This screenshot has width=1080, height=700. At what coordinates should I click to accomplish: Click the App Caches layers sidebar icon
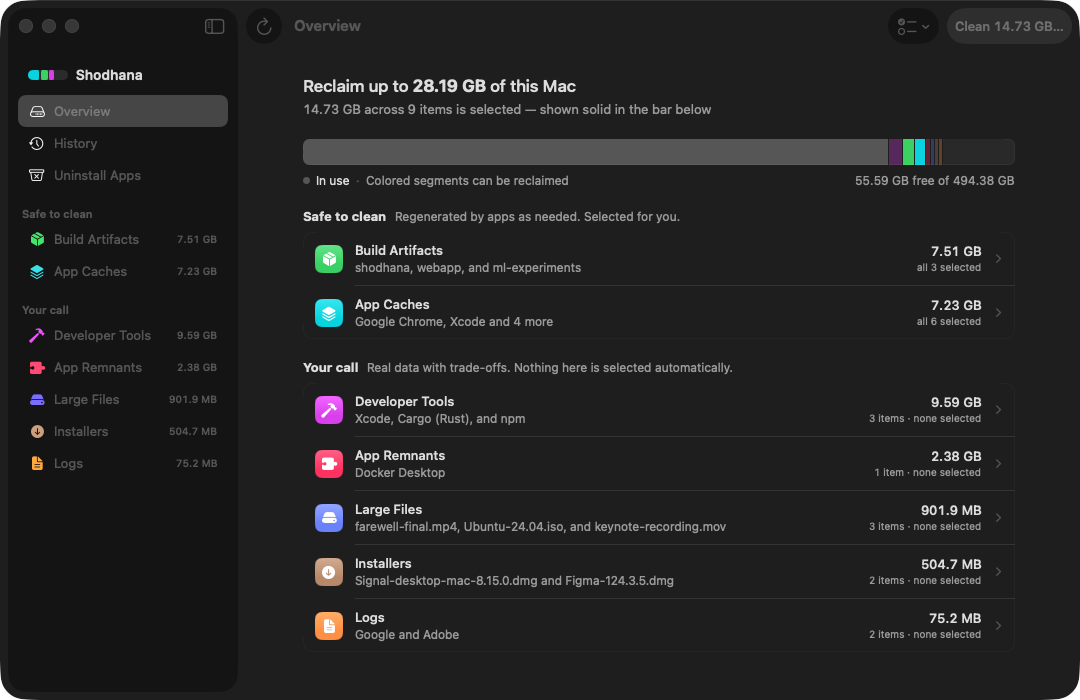37,271
